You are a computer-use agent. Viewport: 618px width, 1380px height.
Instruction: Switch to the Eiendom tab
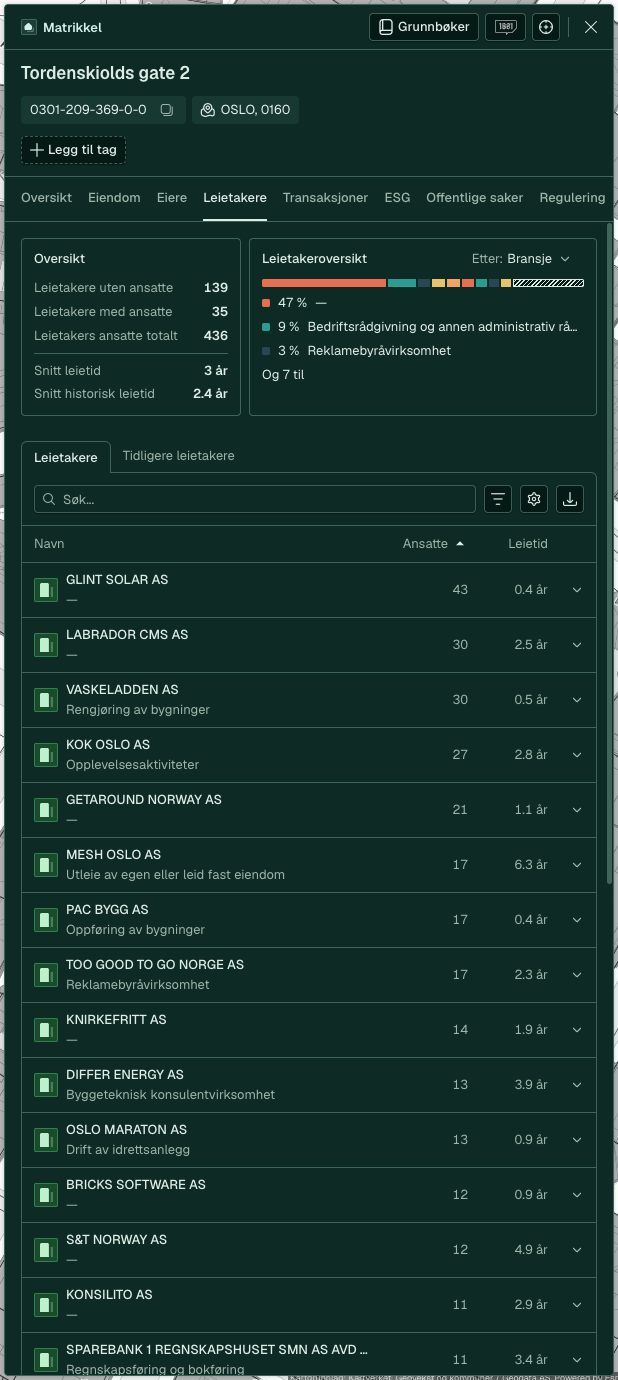point(114,198)
